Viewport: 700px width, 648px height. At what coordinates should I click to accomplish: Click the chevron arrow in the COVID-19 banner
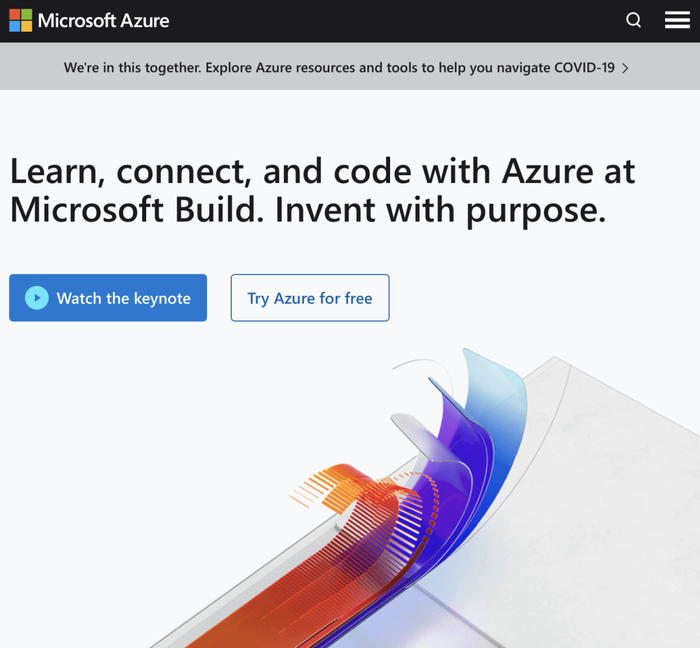(x=626, y=68)
